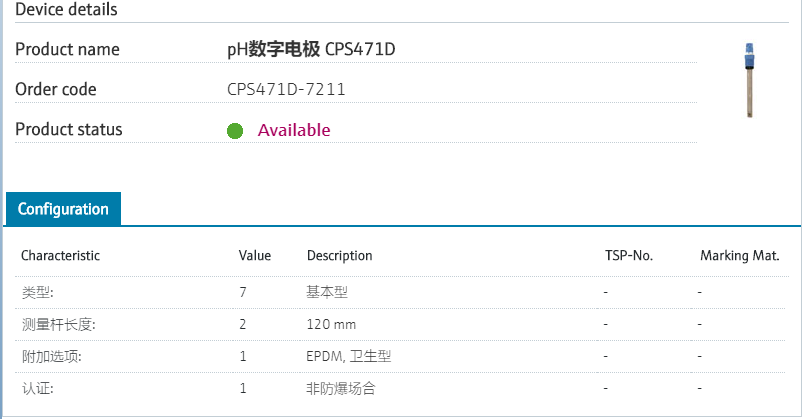Click the EPDM, 卫生型 description cell
This screenshot has height=419, width=805.
[x=347, y=356]
